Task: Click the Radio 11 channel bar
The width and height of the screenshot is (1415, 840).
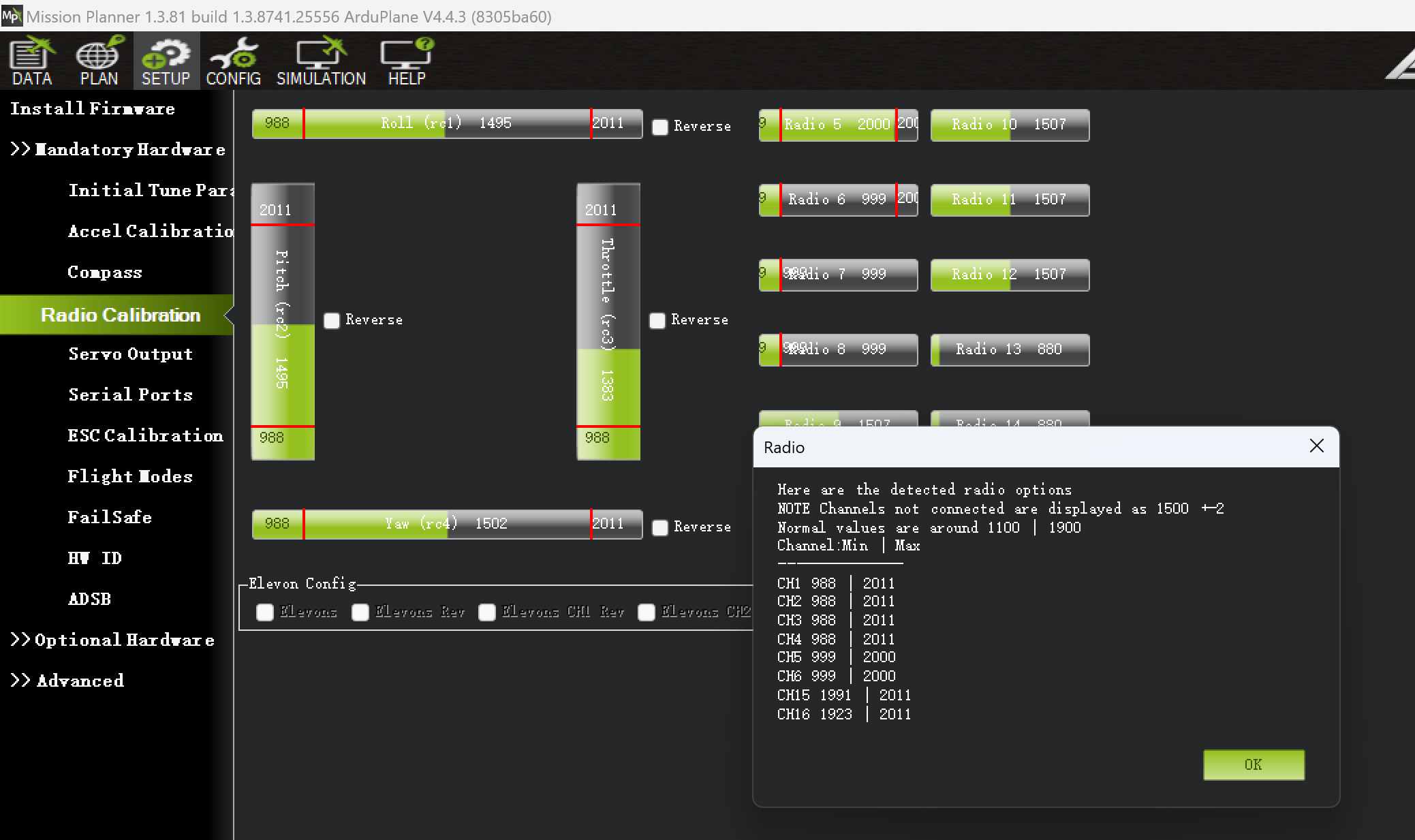Action: tap(1010, 200)
